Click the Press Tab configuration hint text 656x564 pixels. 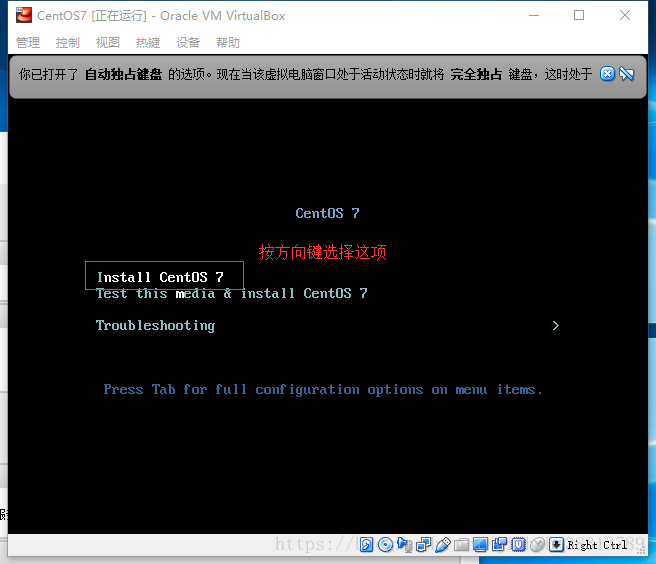point(323,390)
